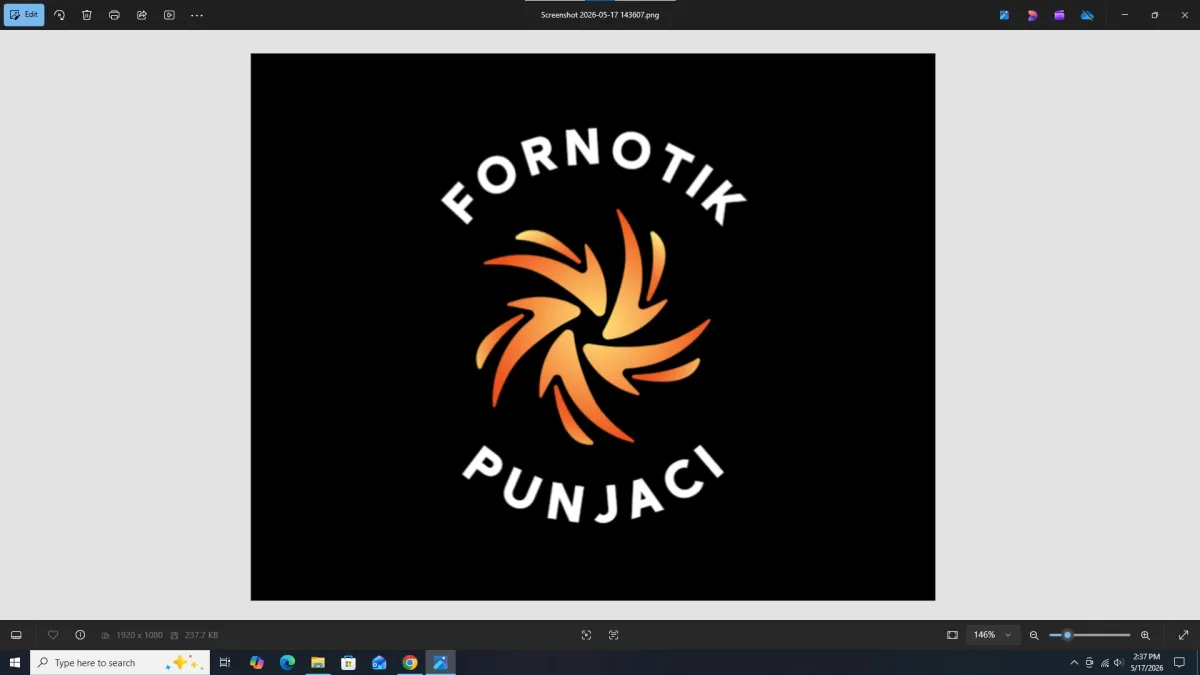The width and height of the screenshot is (1200, 675).
Task: Zoom out with the minus magnifier icon
Action: (1034, 635)
